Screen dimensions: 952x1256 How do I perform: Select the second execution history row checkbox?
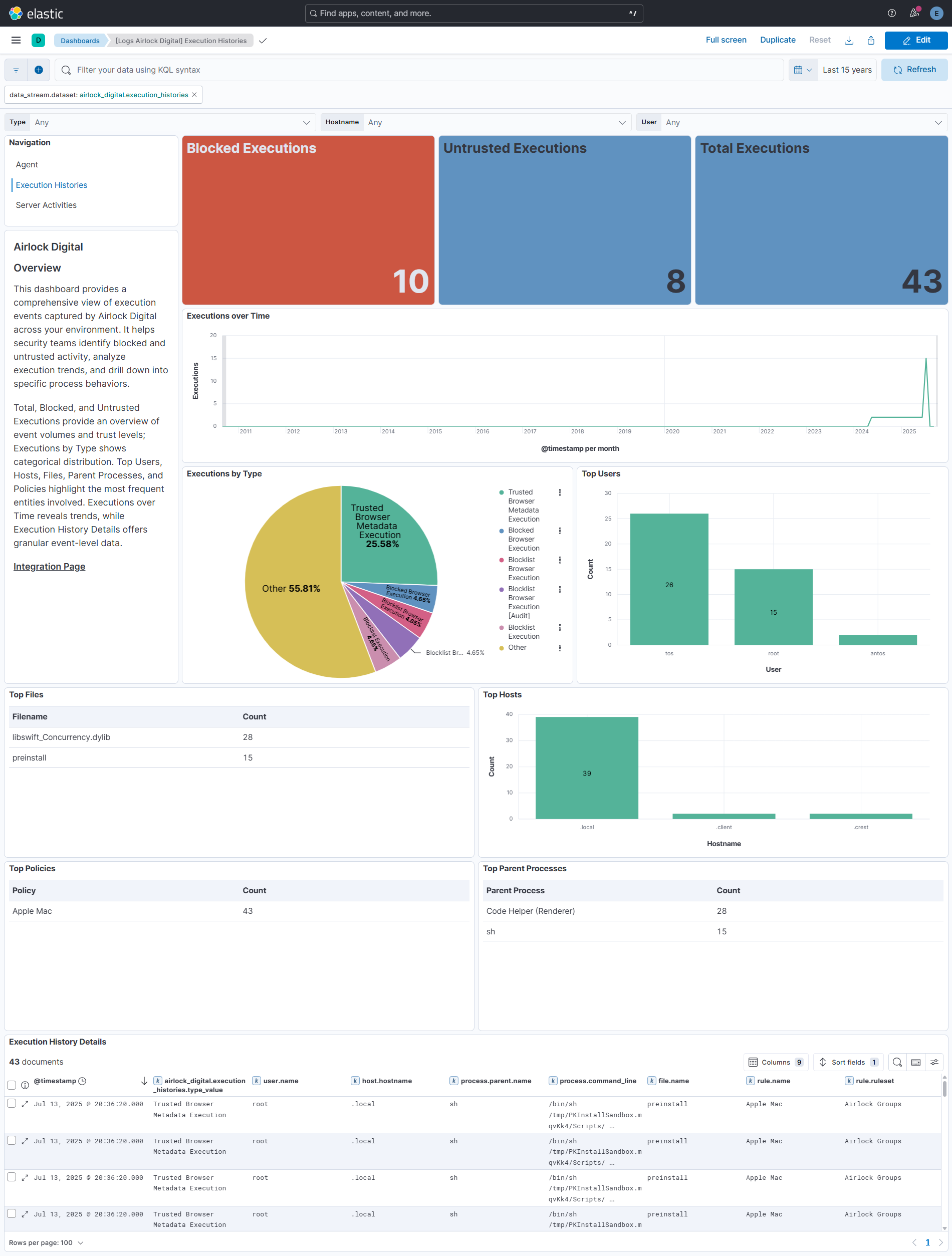(x=12, y=1140)
